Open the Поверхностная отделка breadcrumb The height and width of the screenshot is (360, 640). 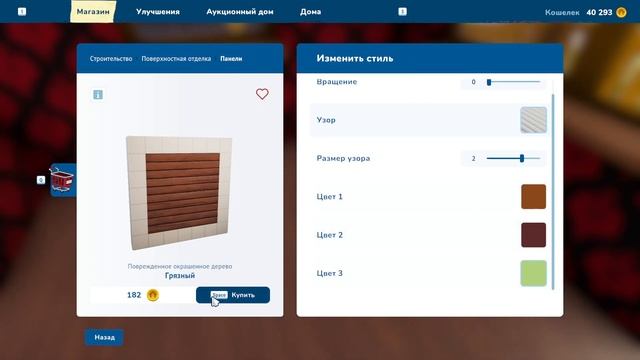pos(176,59)
